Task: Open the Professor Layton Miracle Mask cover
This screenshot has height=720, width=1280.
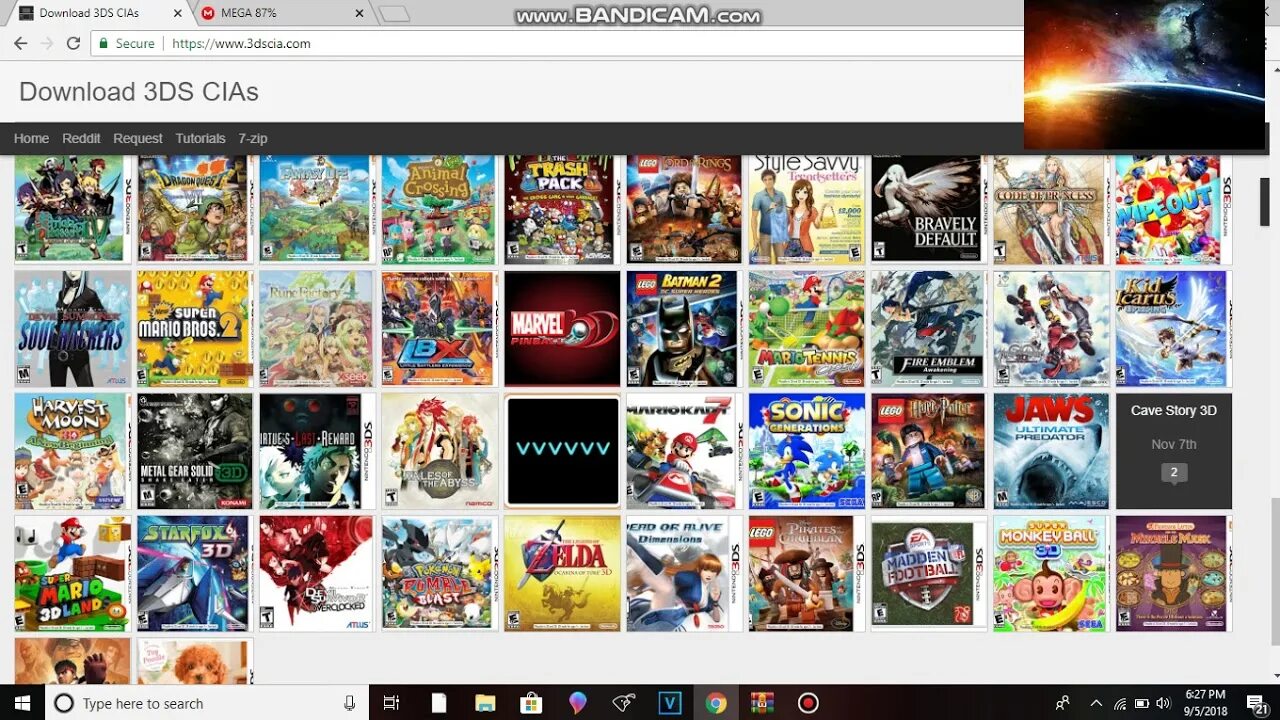Action: (1174, 574)
